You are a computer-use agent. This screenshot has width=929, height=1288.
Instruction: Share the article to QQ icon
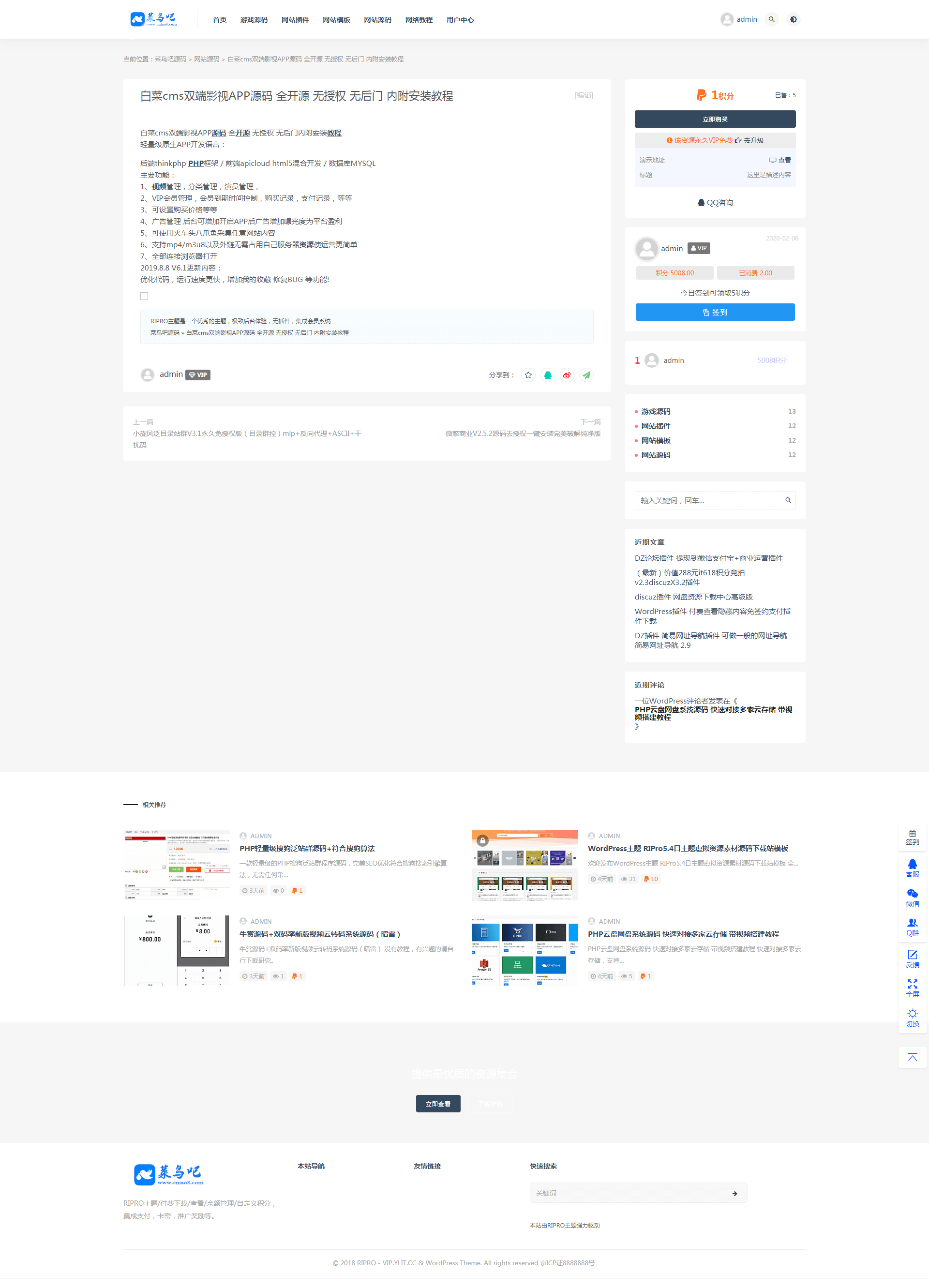coord(547,375)
